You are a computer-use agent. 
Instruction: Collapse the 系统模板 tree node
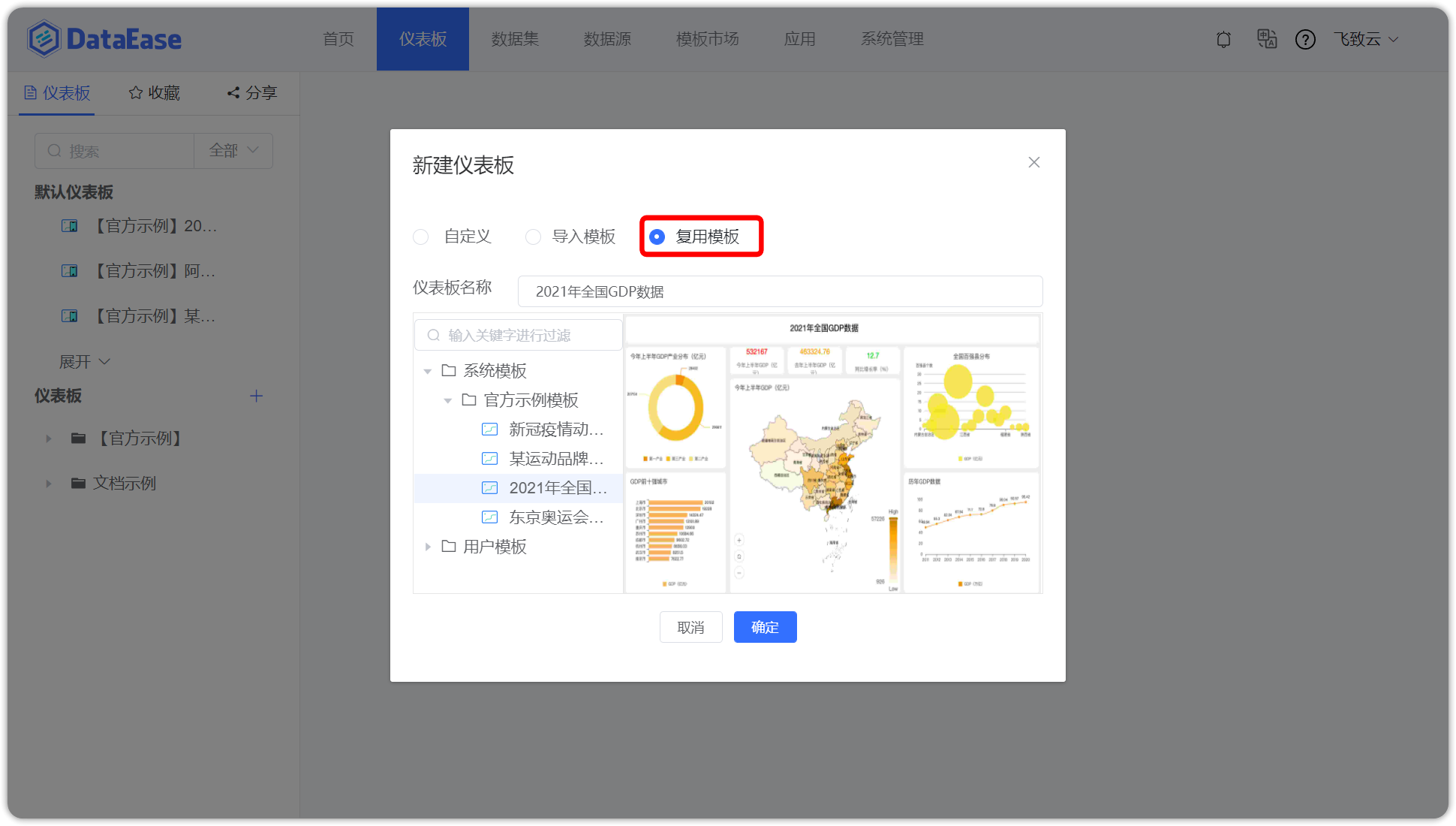tap(428, 371)
